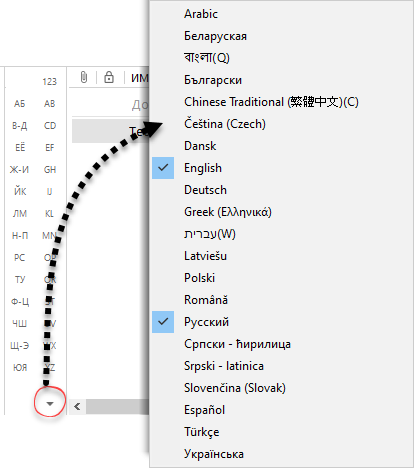The image size is (414, 468).
Task: Click the В-Д index button
Action: pos(20,126)
